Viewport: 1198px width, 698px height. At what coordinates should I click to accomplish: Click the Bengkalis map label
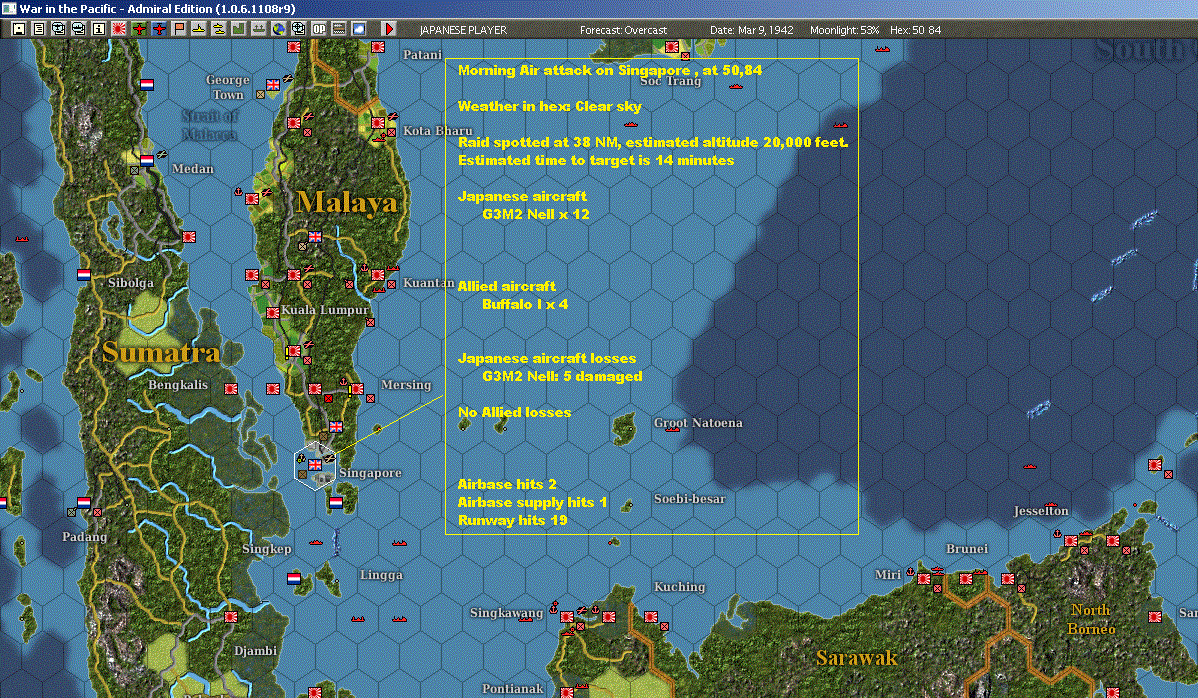click(x=178, y=384)
